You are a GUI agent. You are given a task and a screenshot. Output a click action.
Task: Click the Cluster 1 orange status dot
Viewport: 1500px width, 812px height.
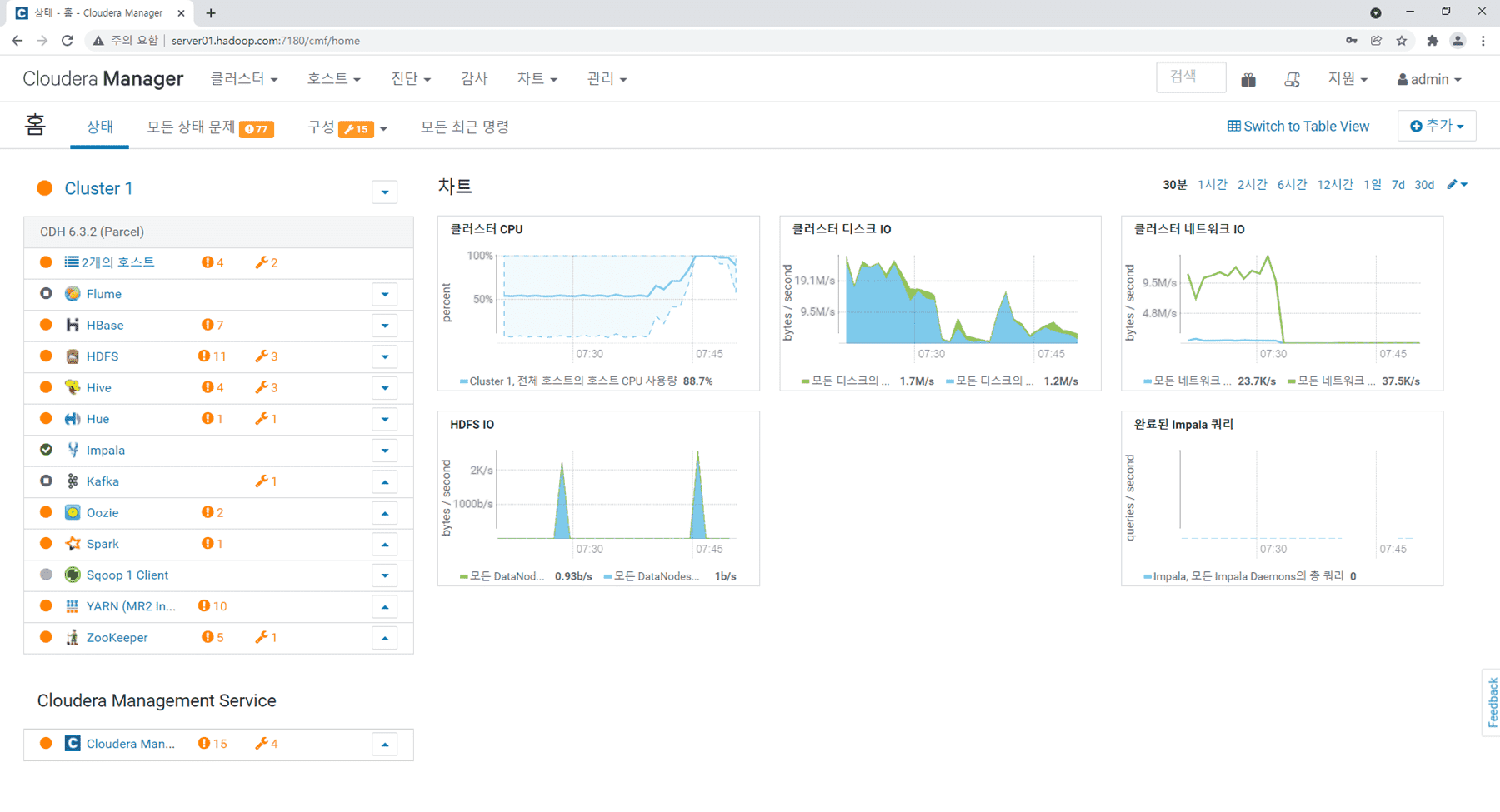(45, 188)
